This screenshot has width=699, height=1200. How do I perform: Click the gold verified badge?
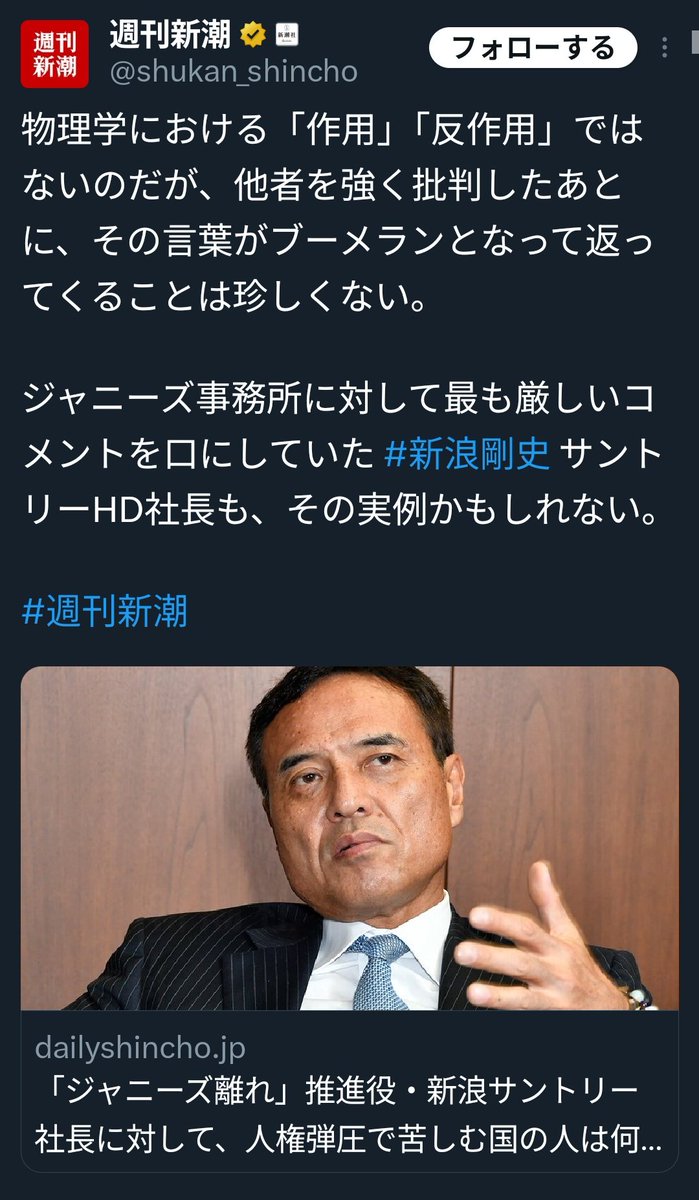pyautogui.click(x=255, y=37)
